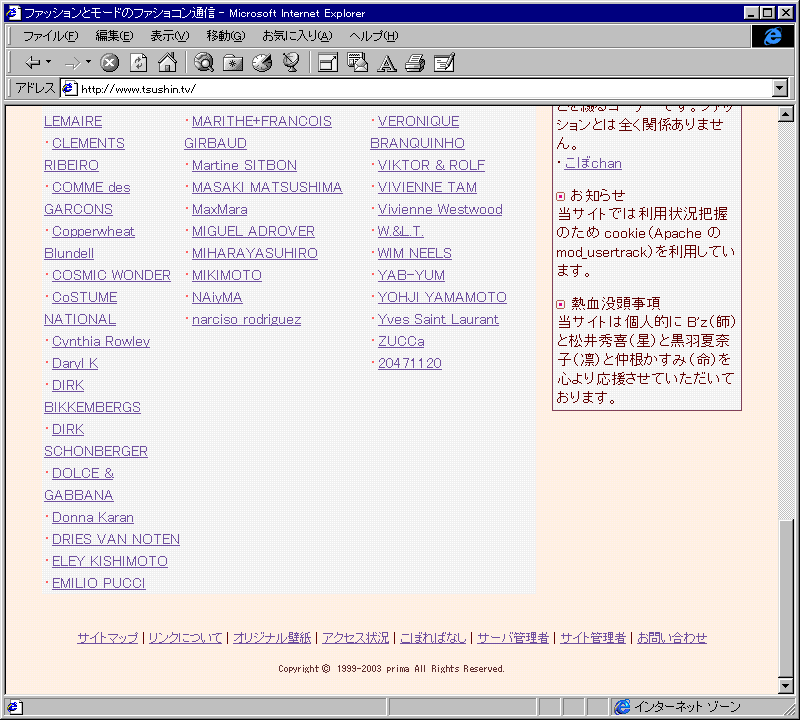Click the Forward arrow toolbar button
This screenshot has width=800, height=720.
72,63
